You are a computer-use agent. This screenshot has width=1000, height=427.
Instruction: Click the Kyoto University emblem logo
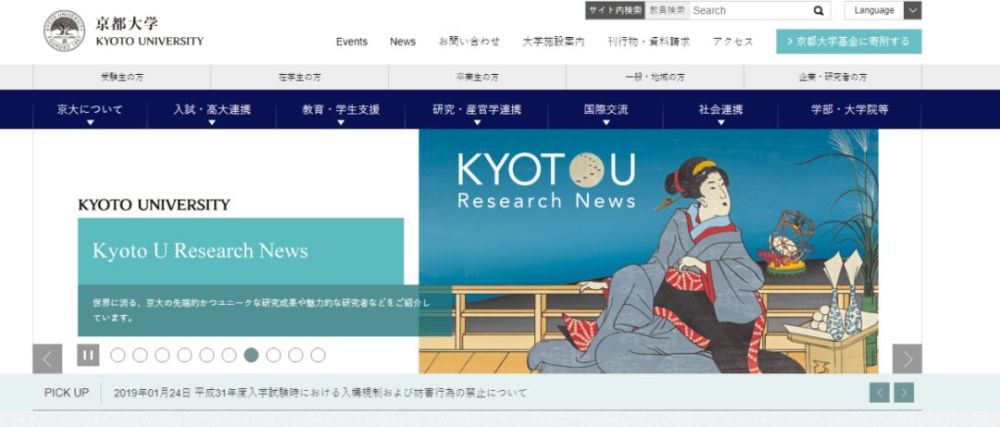pyautogui.click(x=64, y=31)
